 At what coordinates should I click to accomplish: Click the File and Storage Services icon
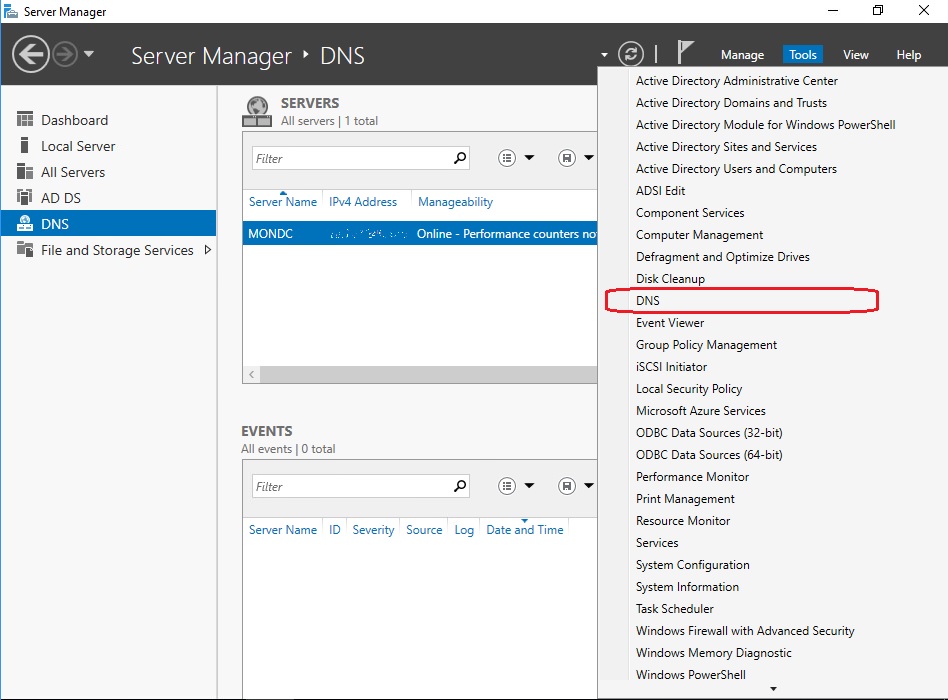click(x=25, y=248)
